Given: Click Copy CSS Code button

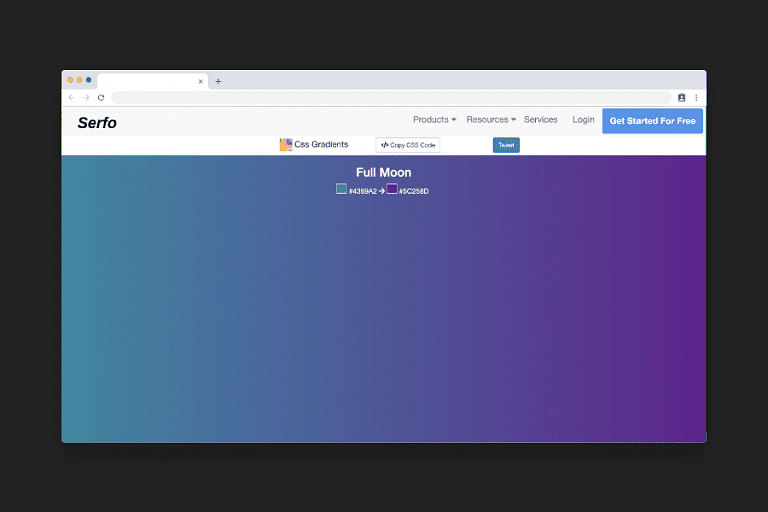Looking at the screenshot, I should click(x=408, y=145).
